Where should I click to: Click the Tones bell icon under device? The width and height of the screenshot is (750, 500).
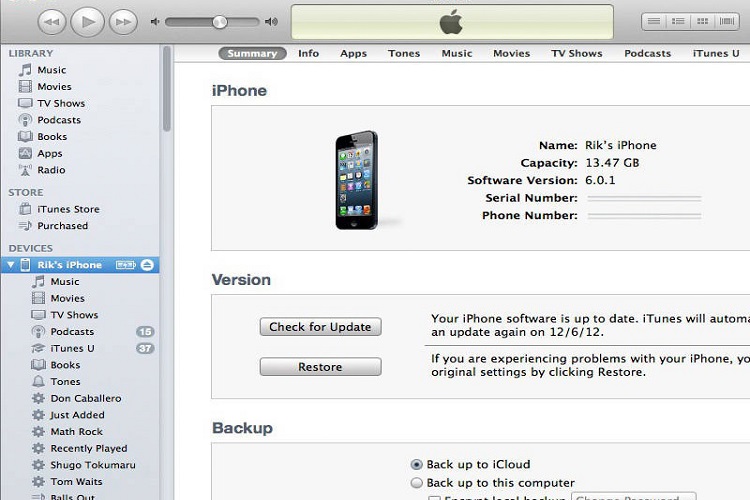point(38,382)
